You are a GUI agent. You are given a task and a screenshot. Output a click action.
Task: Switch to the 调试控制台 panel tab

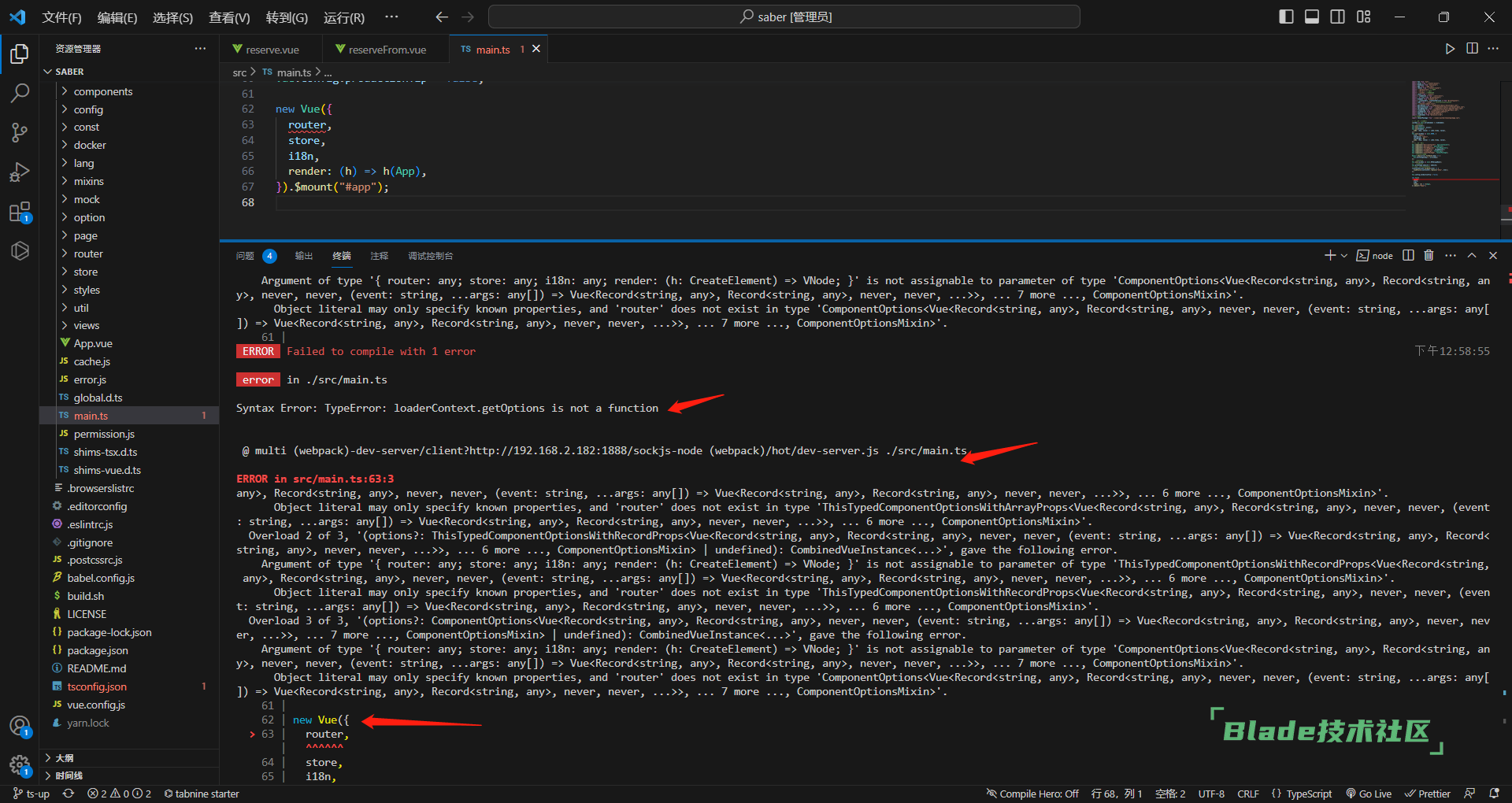coord(430,256)
